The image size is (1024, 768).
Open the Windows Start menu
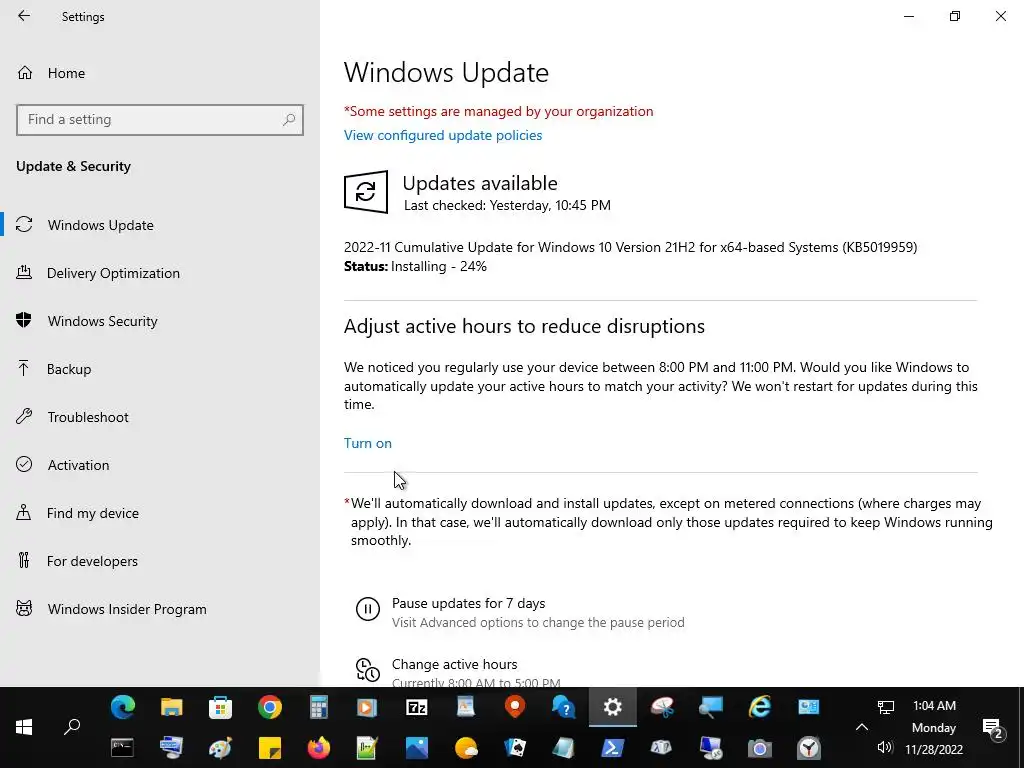coord(24,727)
